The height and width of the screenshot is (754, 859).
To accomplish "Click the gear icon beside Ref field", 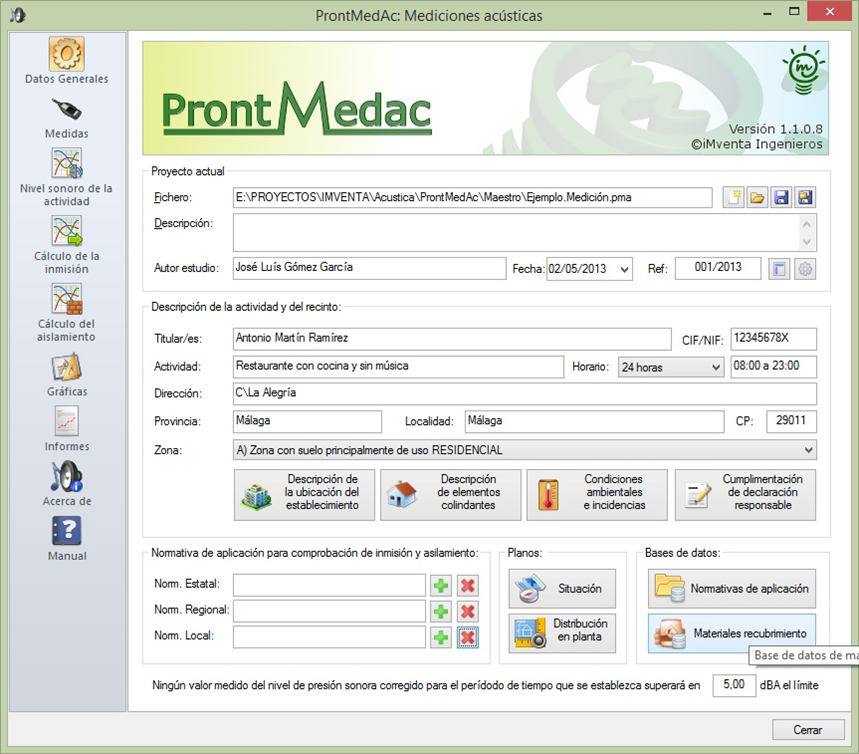I will click(805, 269).
